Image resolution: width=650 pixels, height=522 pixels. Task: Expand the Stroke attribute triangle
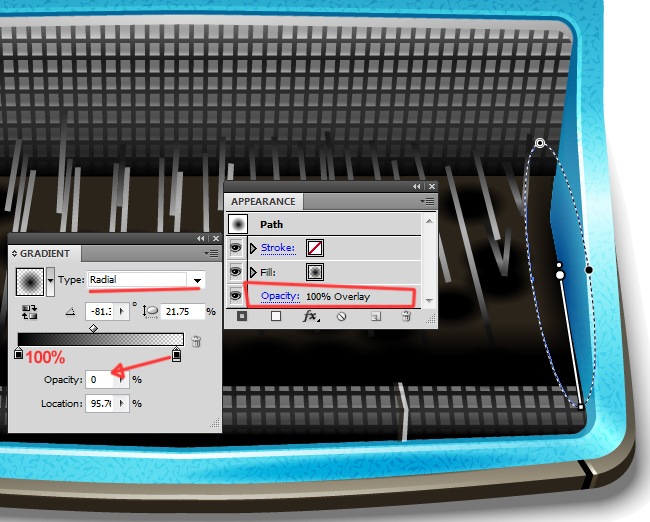pos(253,248)
